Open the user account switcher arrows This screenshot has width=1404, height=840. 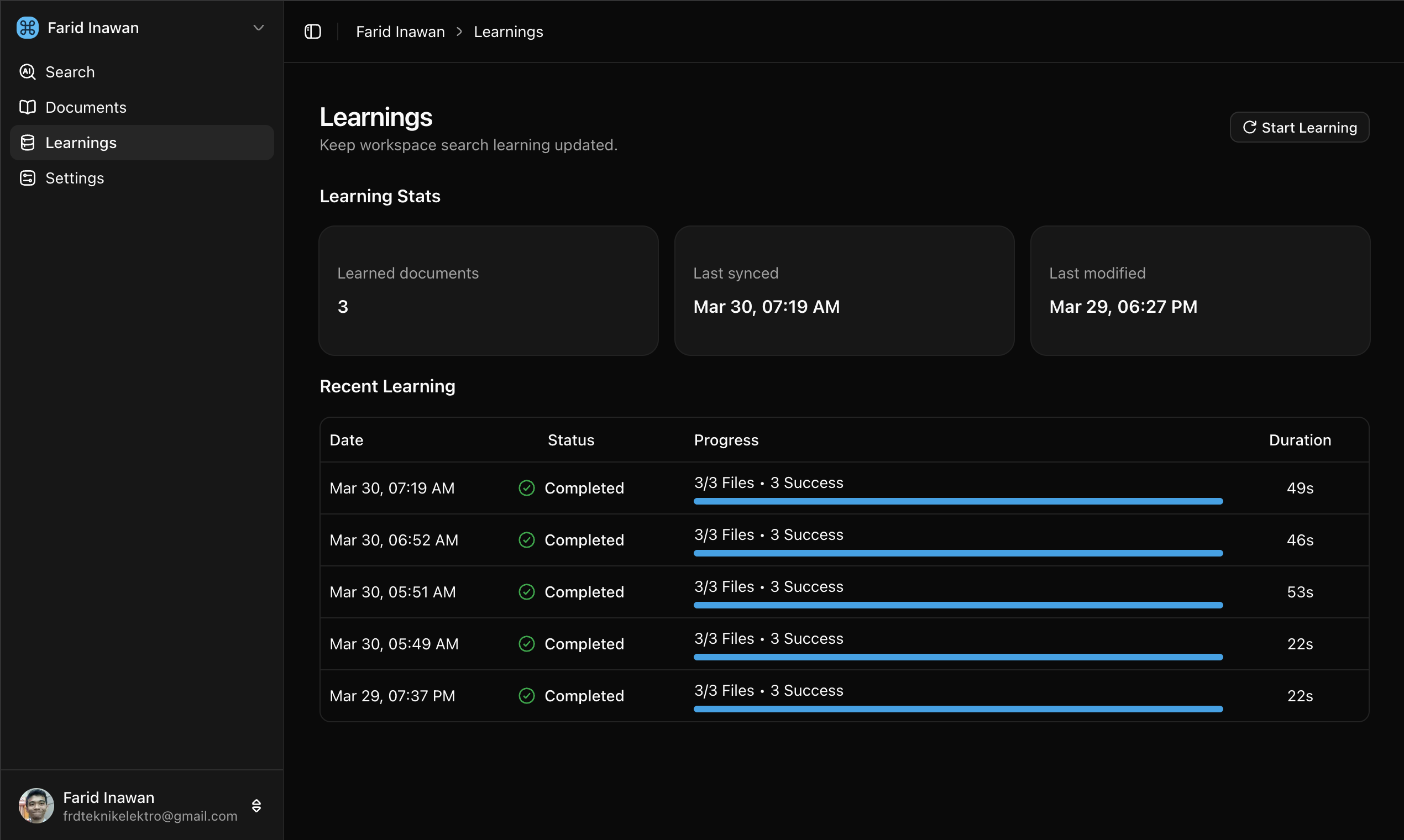point(256,806)
